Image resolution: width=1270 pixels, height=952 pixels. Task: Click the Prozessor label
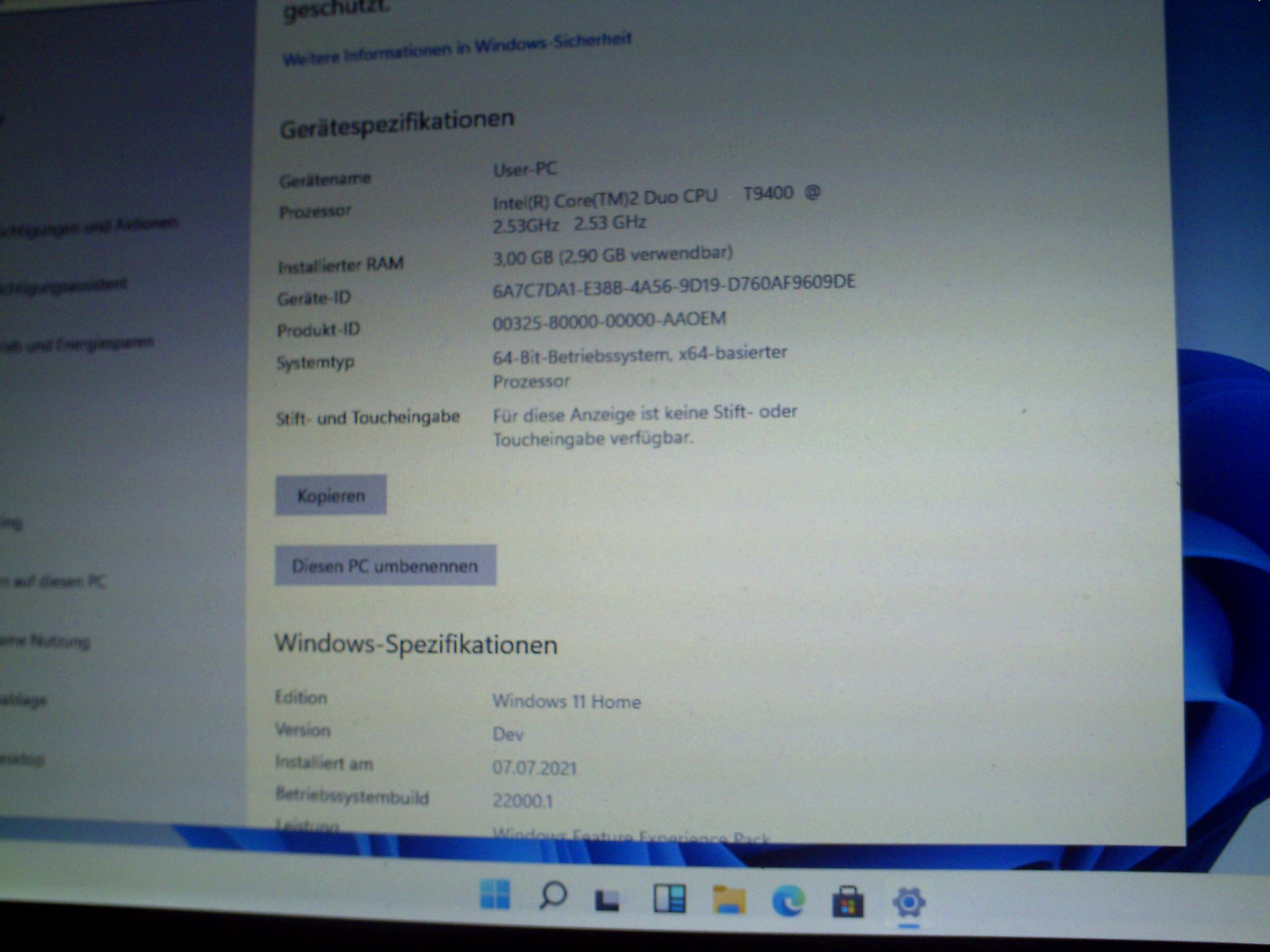pos(315,212)
